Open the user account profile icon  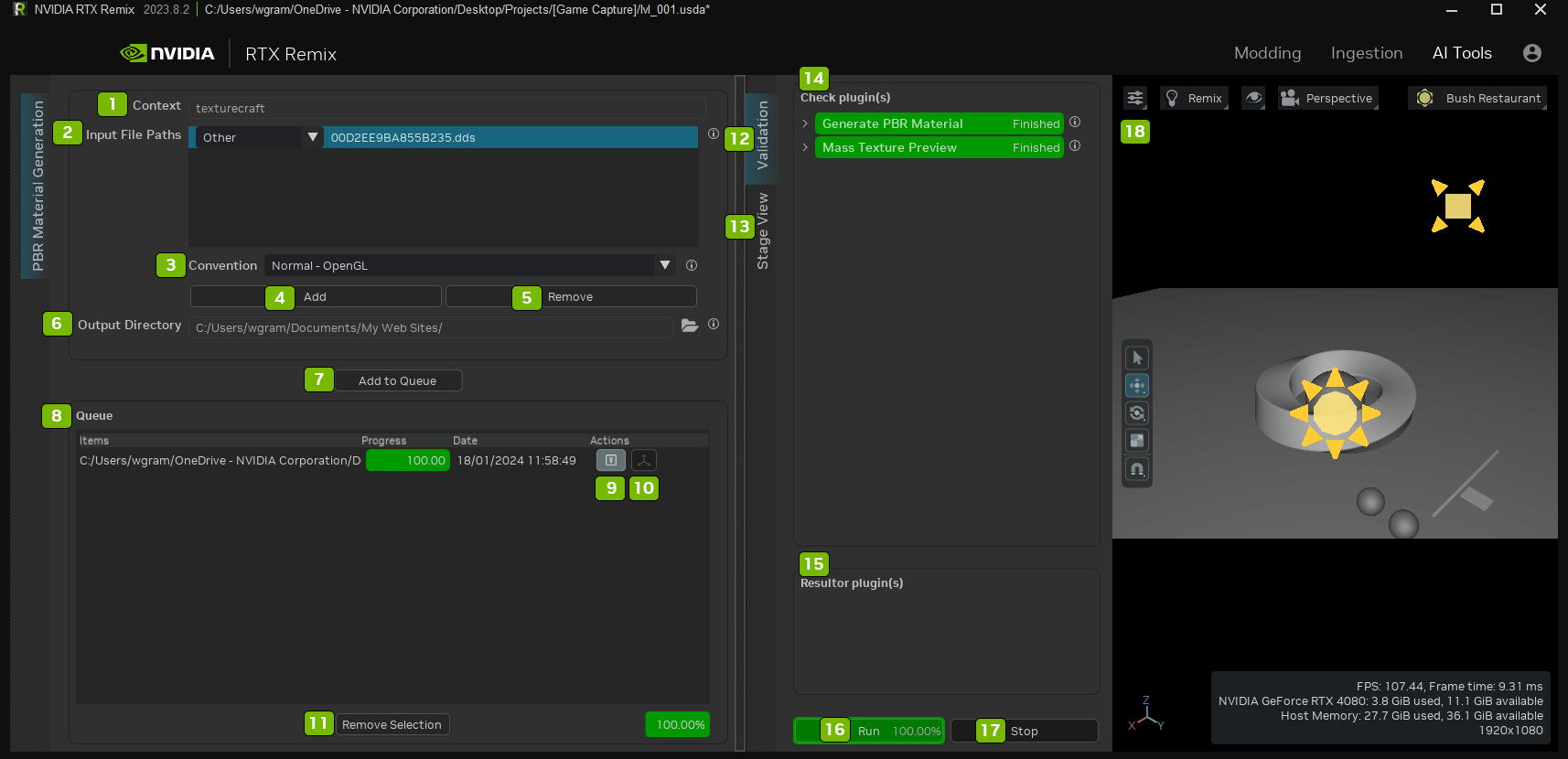(x=1532, y=53)
